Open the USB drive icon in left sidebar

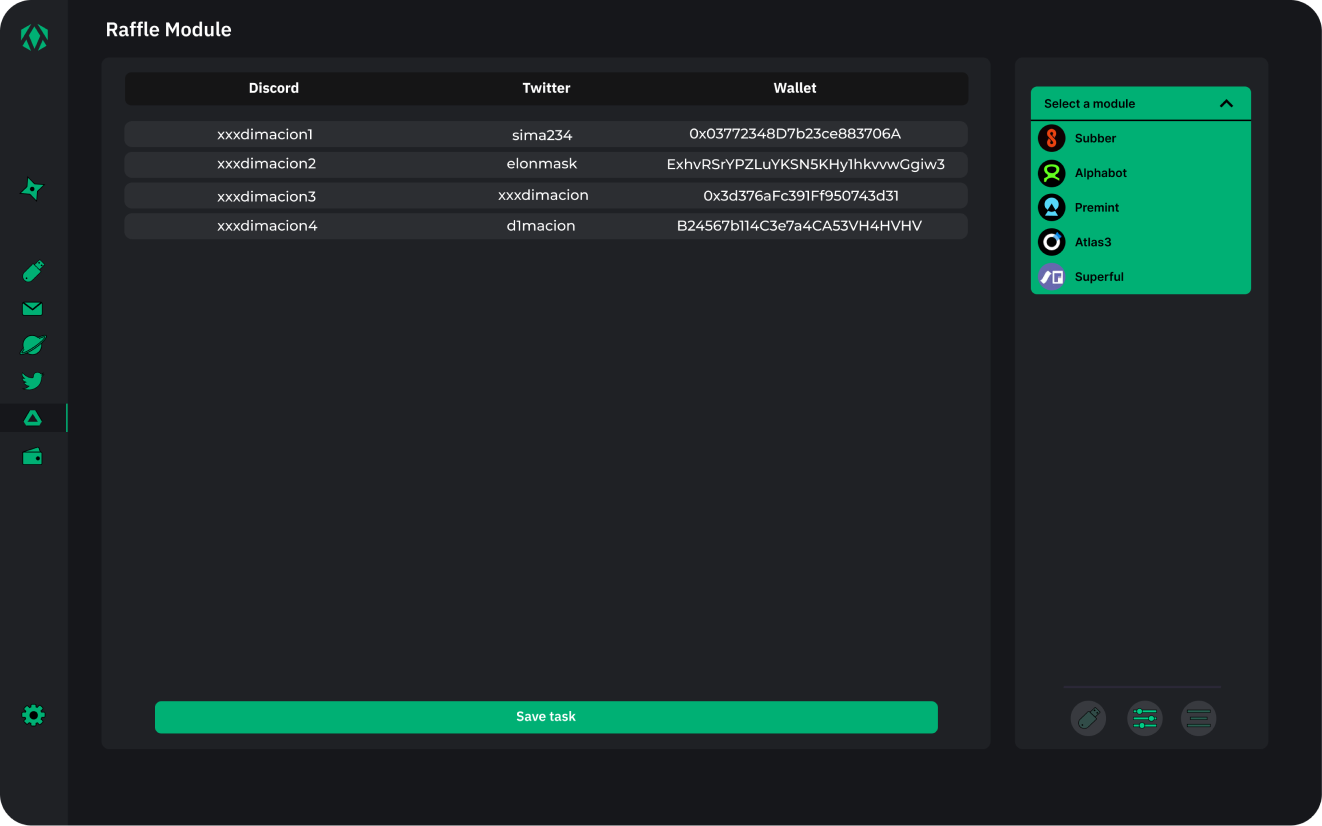[x=32, y=272]
